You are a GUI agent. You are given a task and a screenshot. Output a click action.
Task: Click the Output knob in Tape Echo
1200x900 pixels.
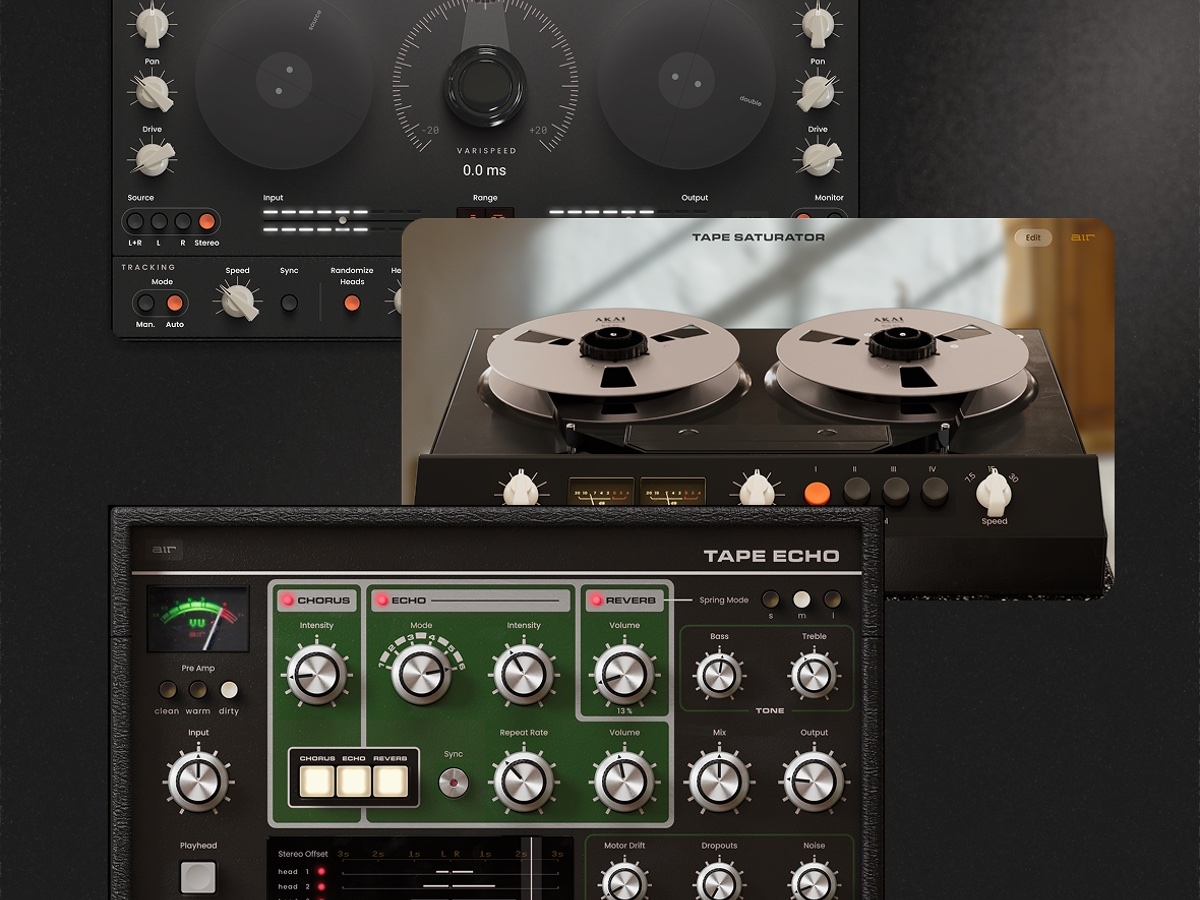click(x=814, y=781)
